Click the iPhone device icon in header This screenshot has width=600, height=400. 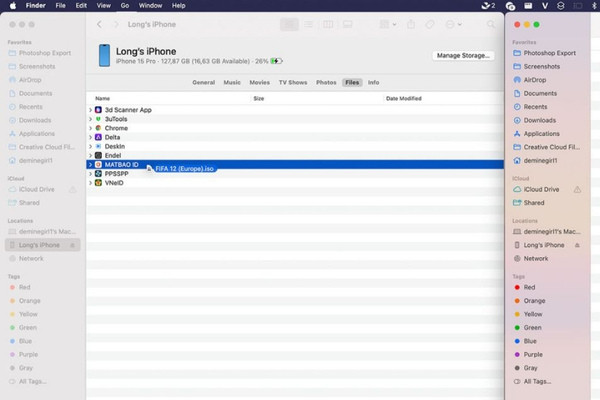104,56
